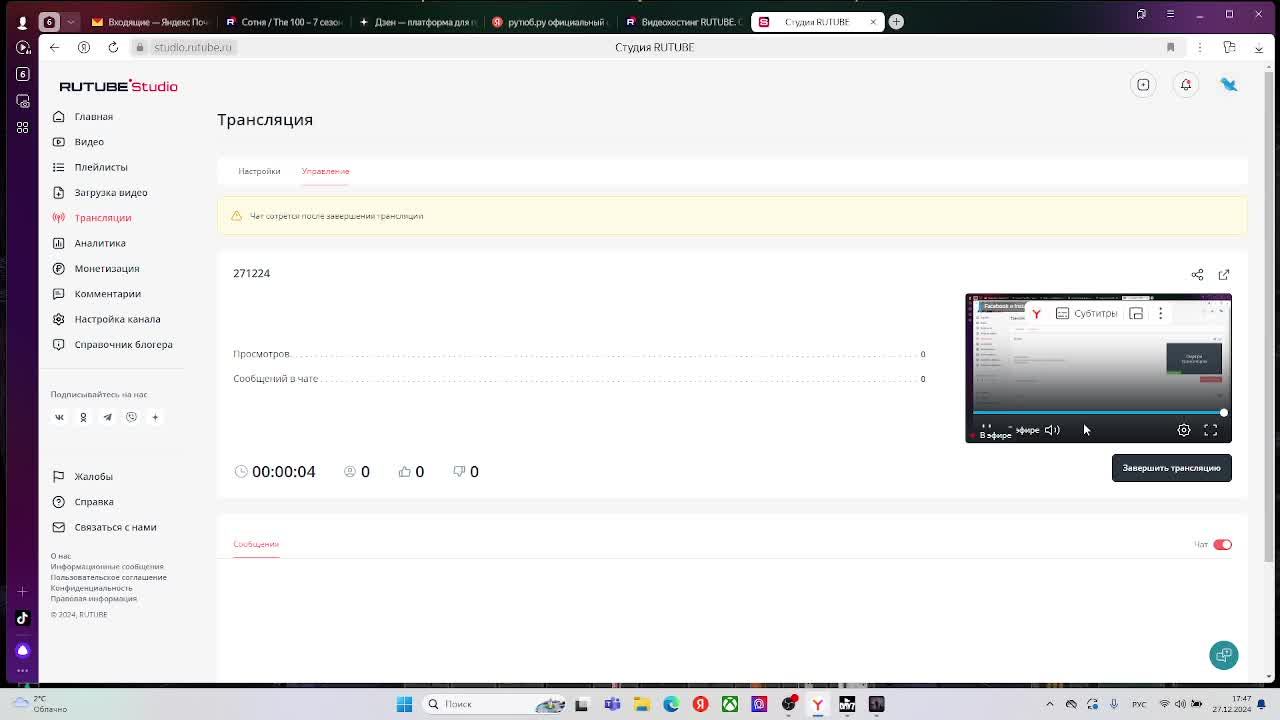Open a new browser tab with plus

click(x=896, y=21)
